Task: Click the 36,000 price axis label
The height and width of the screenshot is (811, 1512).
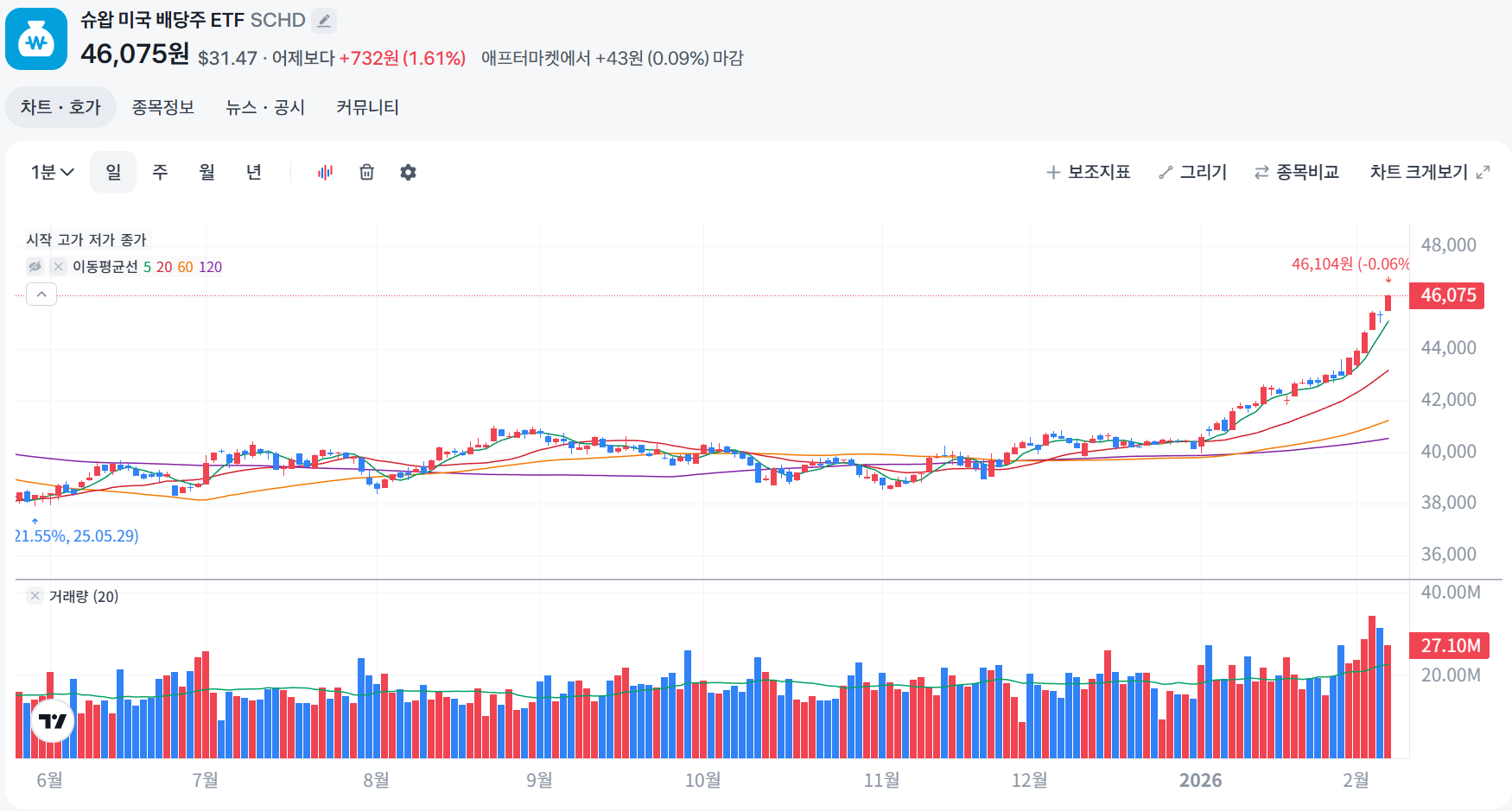Action: [1448, 554]
